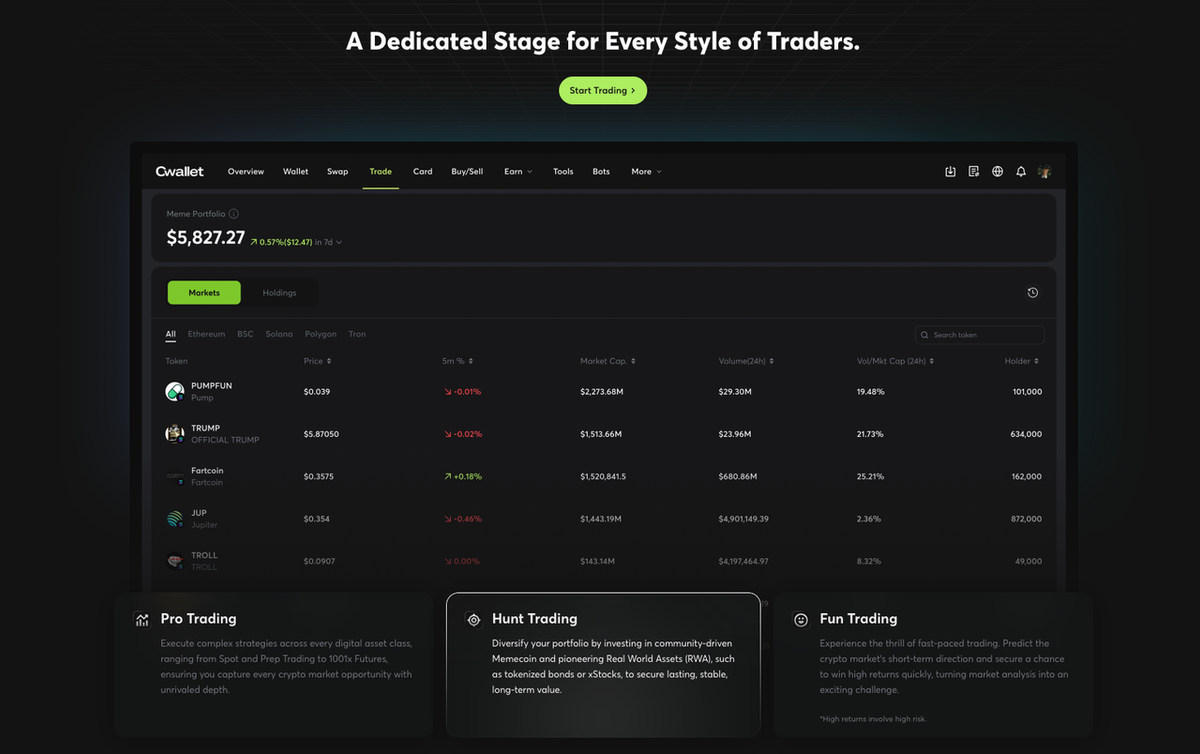Filter tokens by Solana chain

tap(279, 334)
